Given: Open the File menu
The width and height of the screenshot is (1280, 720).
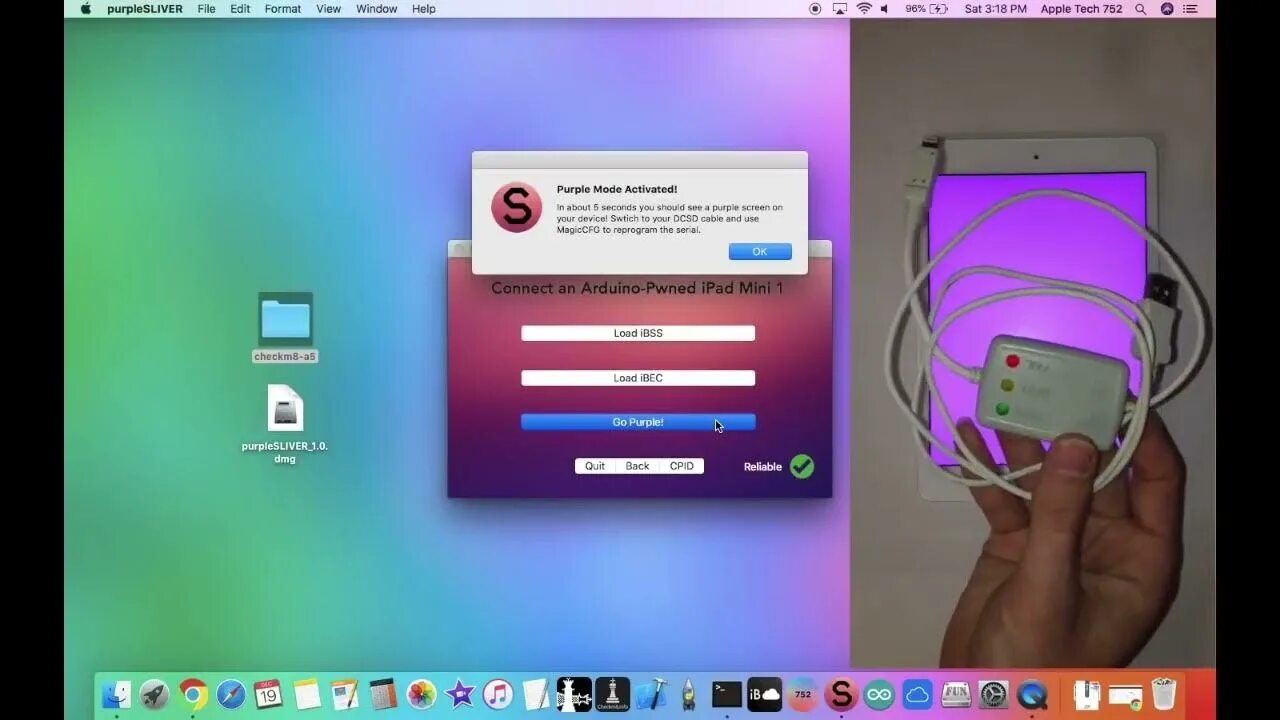Looking at the screenshot, I should coord(206,9).
